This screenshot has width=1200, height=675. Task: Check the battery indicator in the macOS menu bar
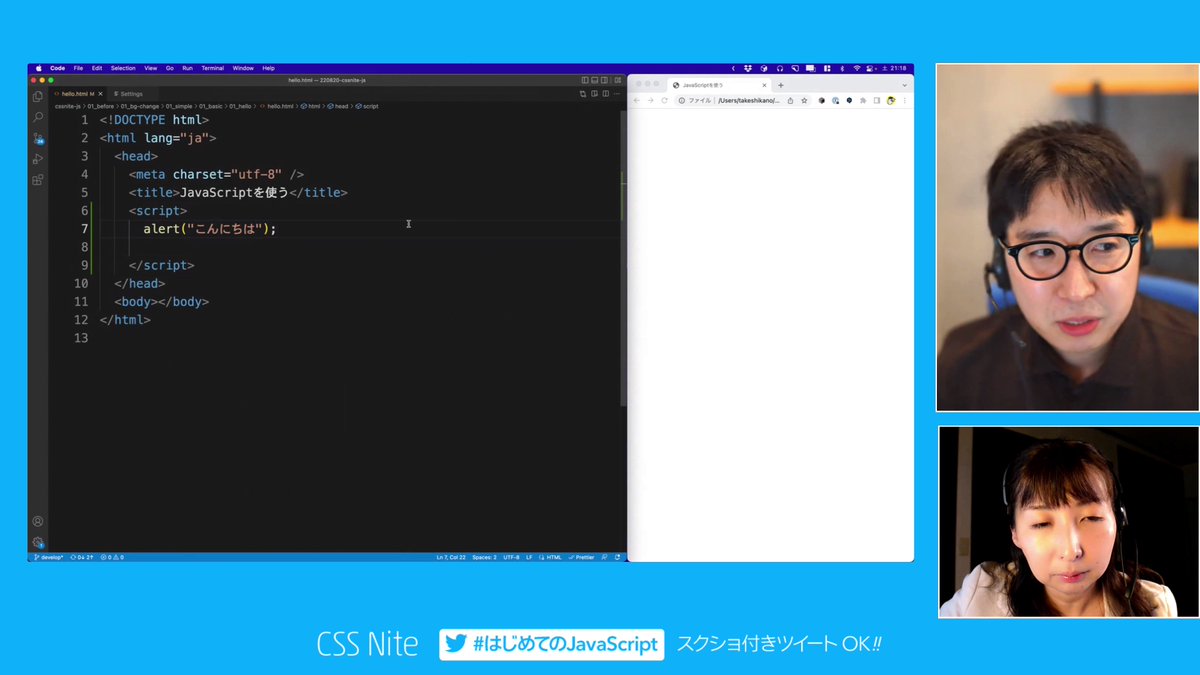pyautogui.click(x=868, y=68)
